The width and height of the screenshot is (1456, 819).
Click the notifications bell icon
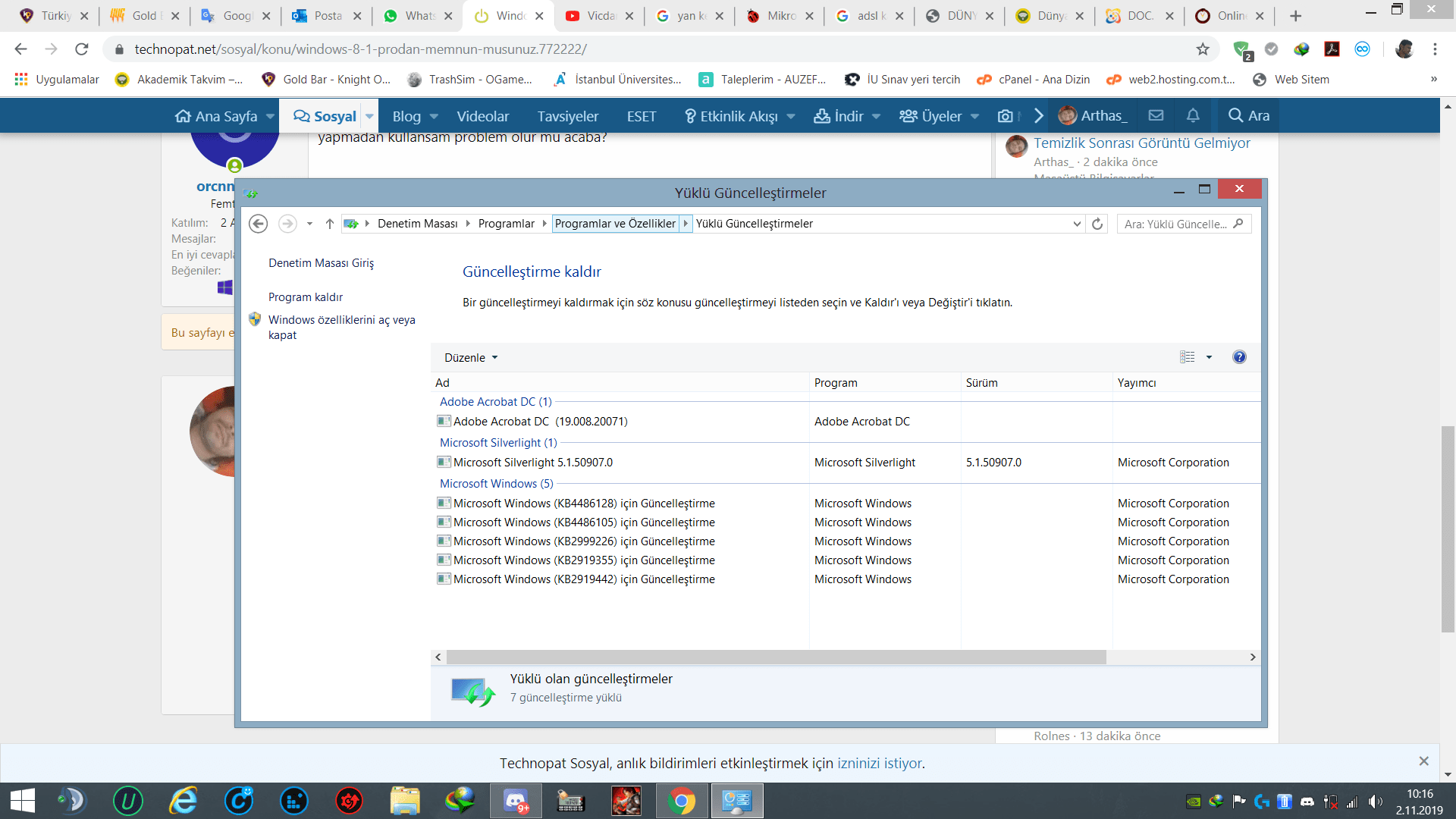coord(1193,115)
